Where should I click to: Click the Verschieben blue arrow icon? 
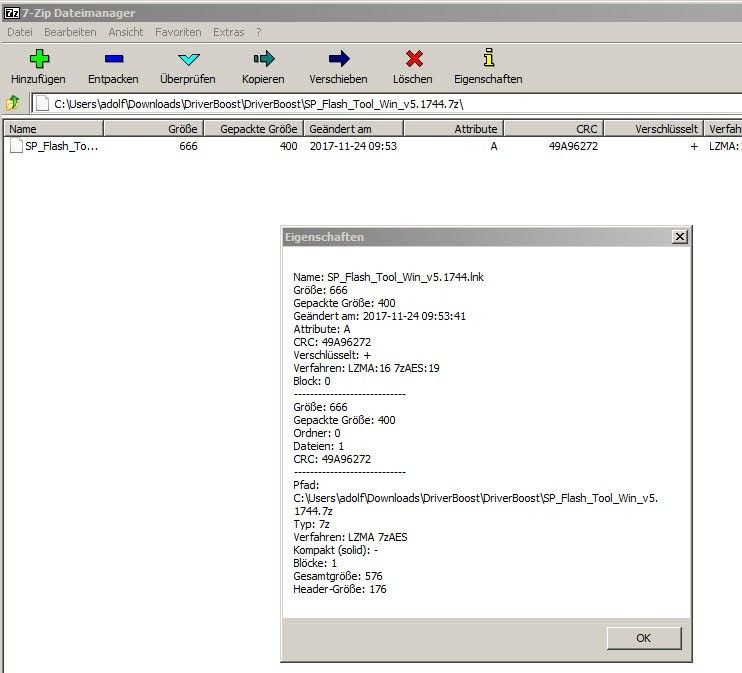(x=339, y=59)
